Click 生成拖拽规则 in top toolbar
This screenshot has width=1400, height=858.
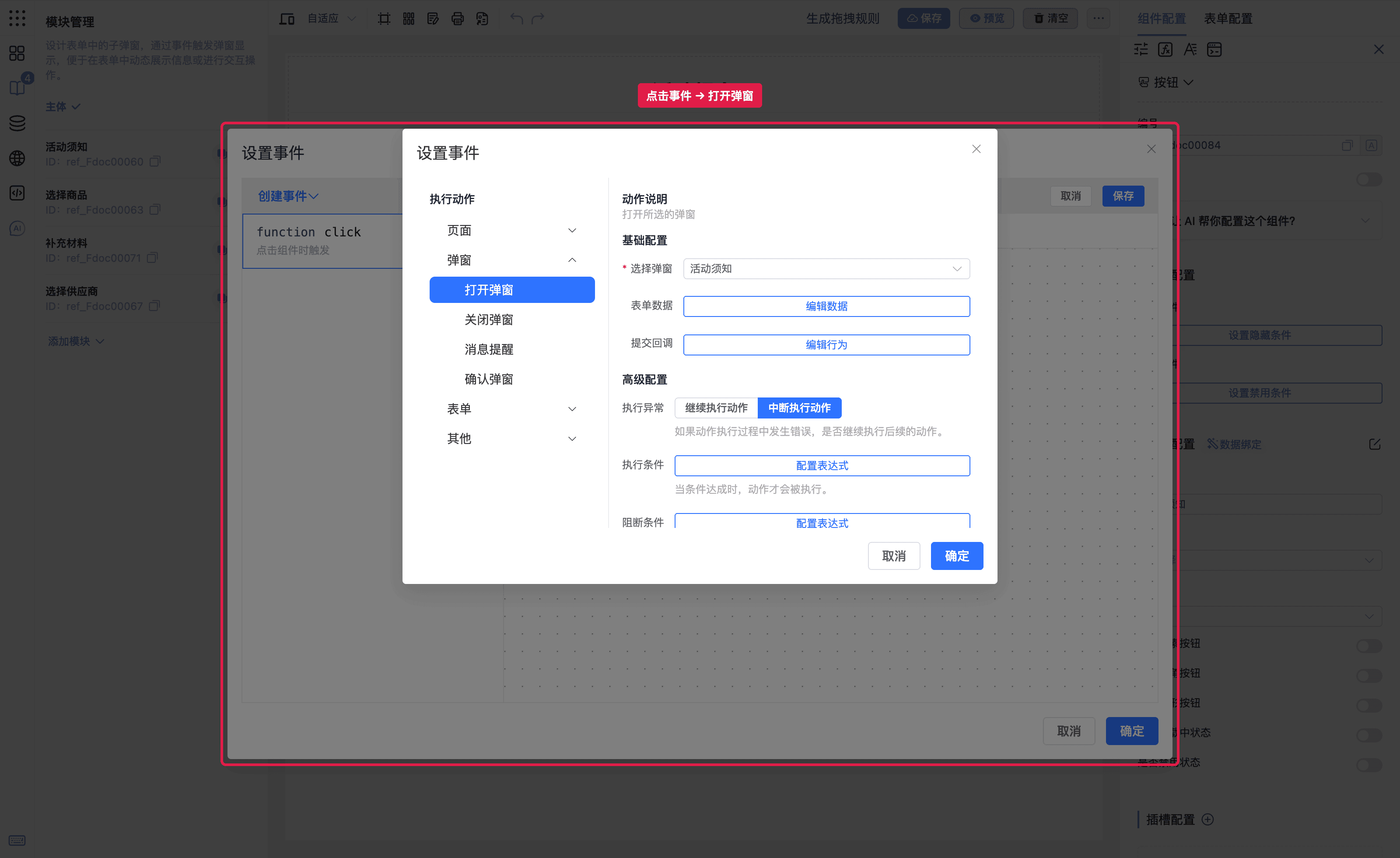pyautogui.click(x=843, y=19)
